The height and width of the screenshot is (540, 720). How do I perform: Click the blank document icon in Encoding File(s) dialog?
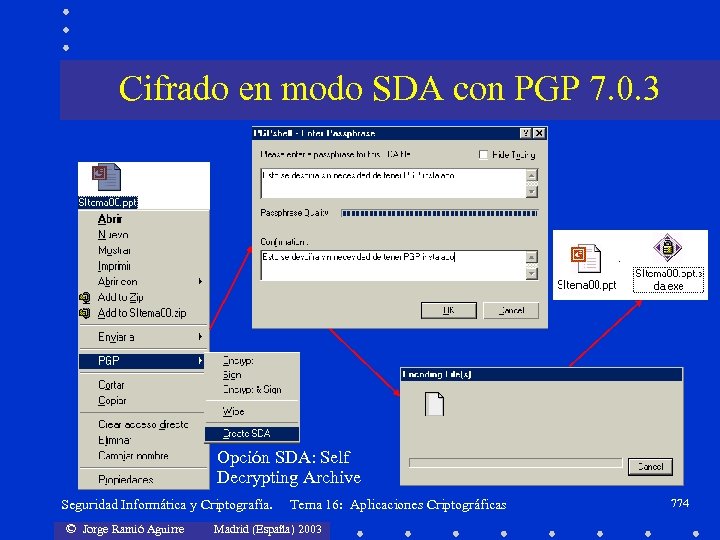pos(434,404)
